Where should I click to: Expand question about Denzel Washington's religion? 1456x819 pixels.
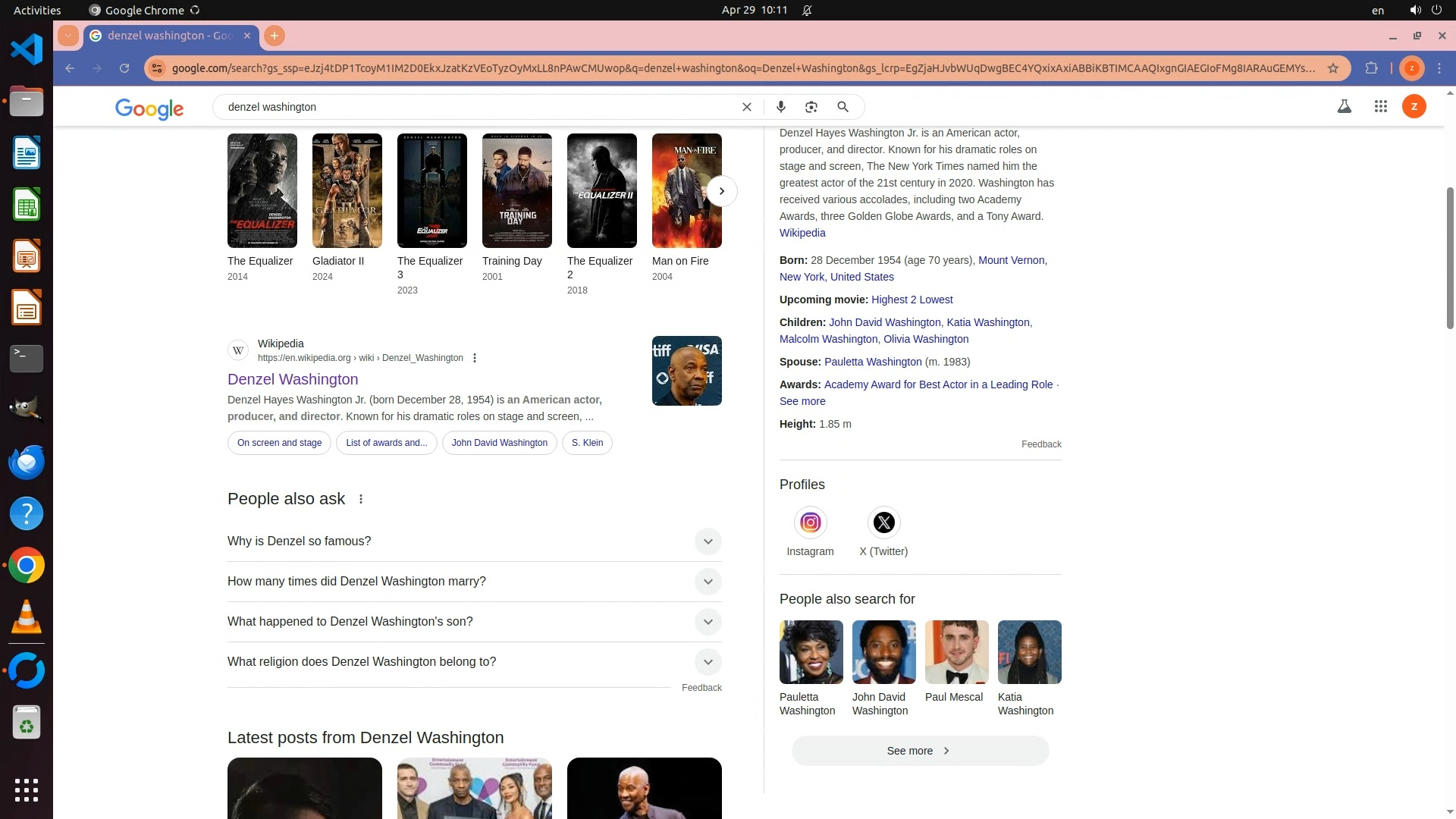(708, 662)
